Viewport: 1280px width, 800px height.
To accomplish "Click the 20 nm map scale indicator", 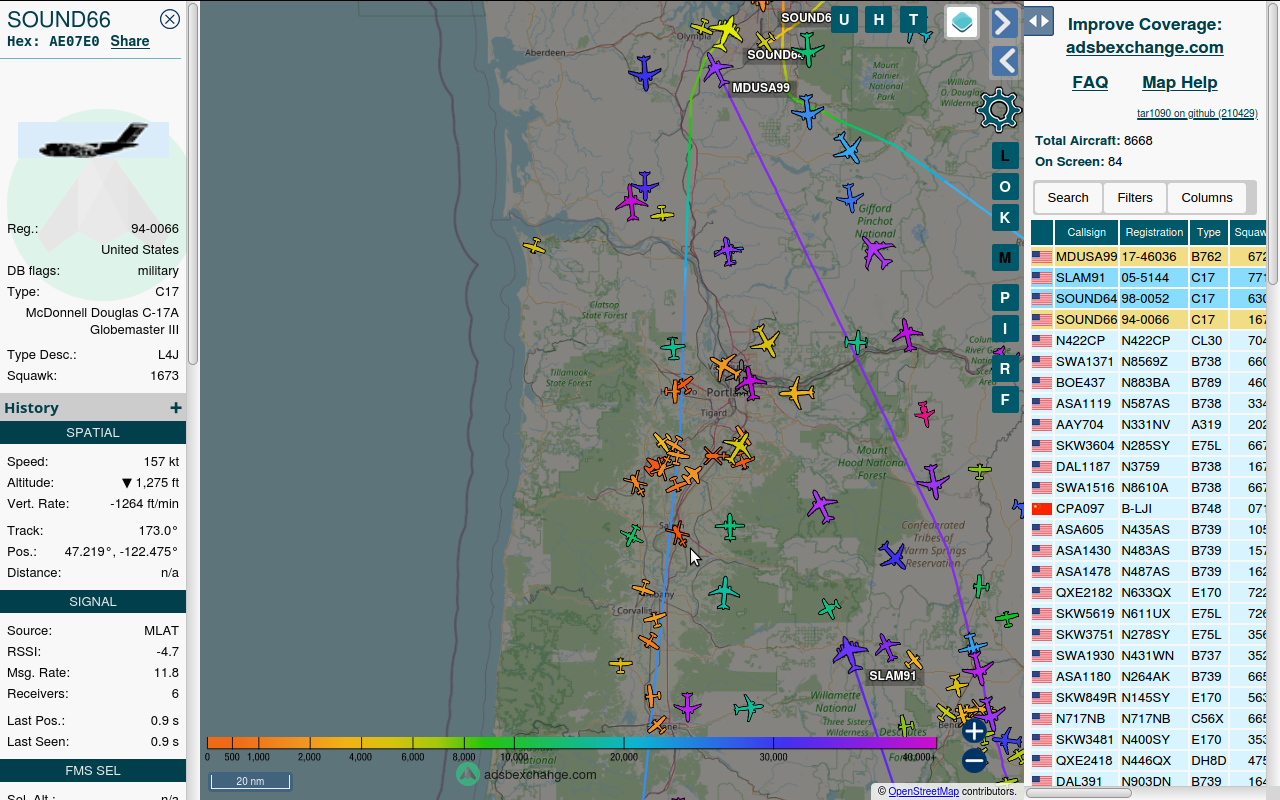I will [249, 781].
